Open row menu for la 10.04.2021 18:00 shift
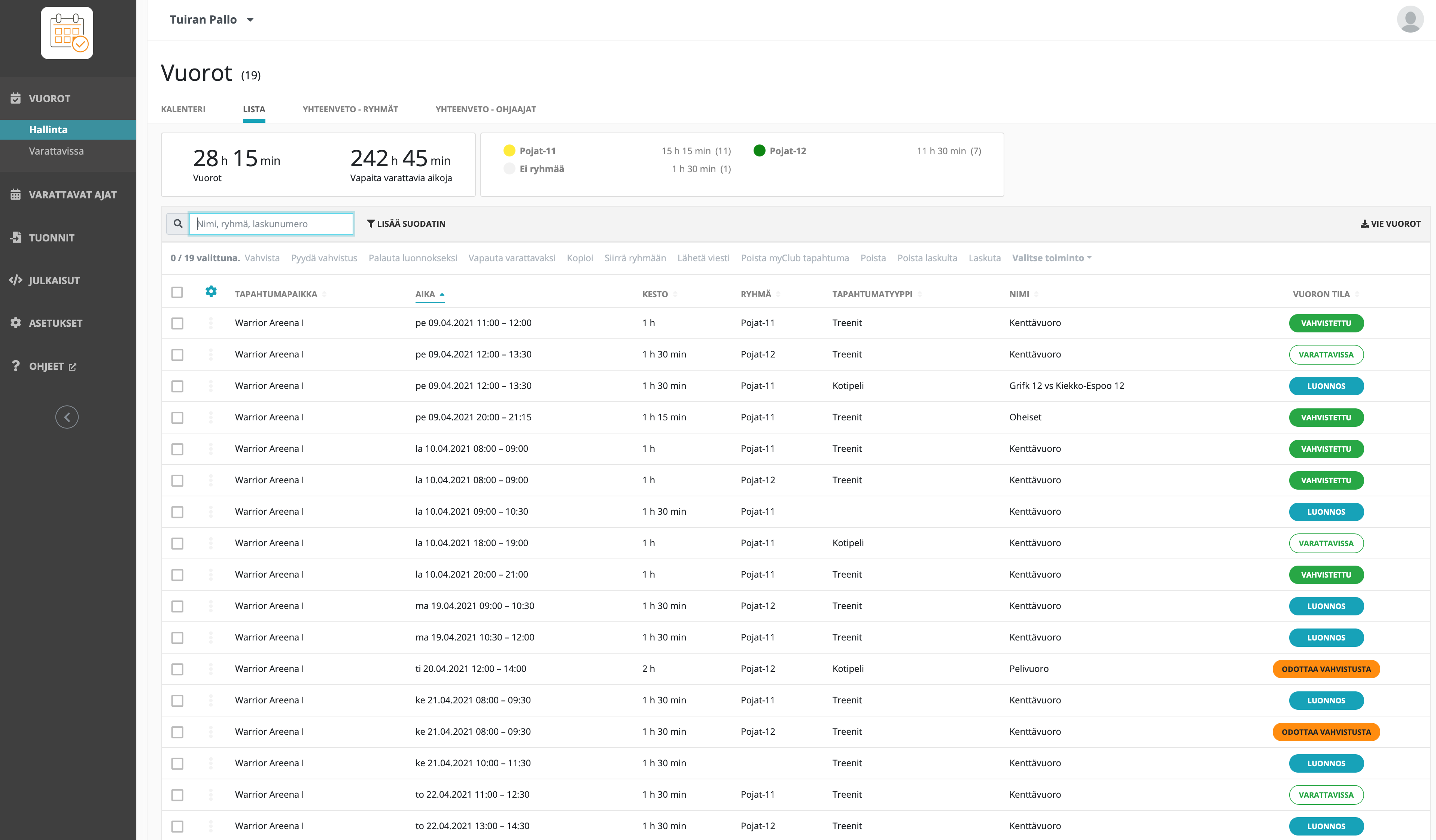1436x840 pixels. click(211, 543)
